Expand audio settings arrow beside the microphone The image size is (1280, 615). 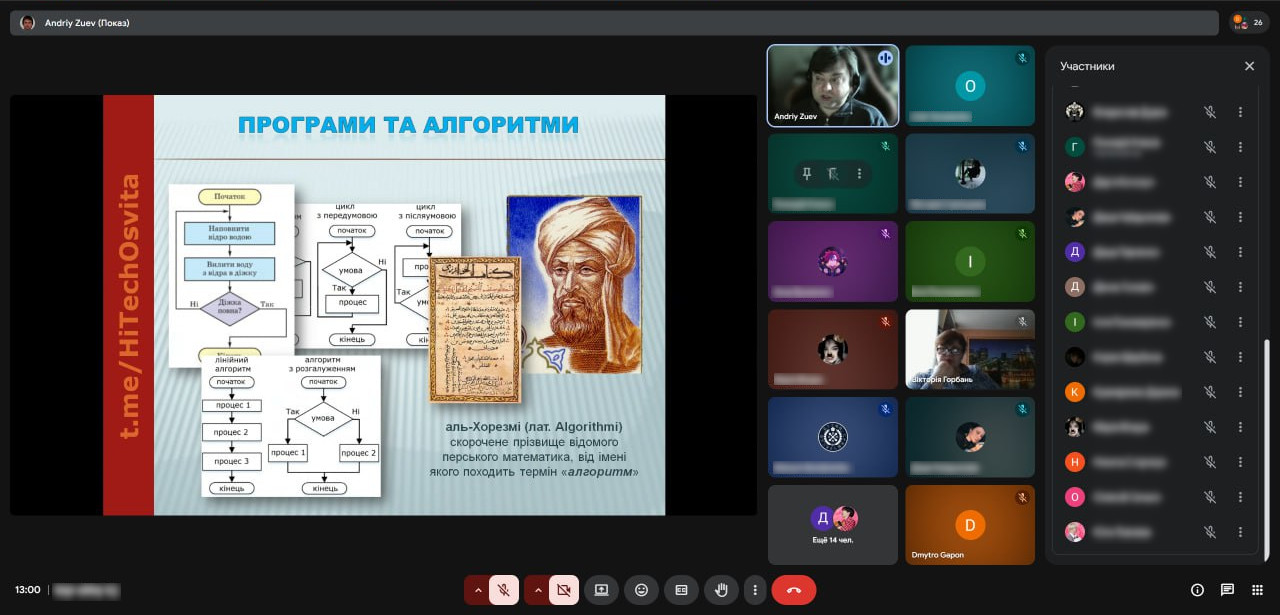point(478,590)
